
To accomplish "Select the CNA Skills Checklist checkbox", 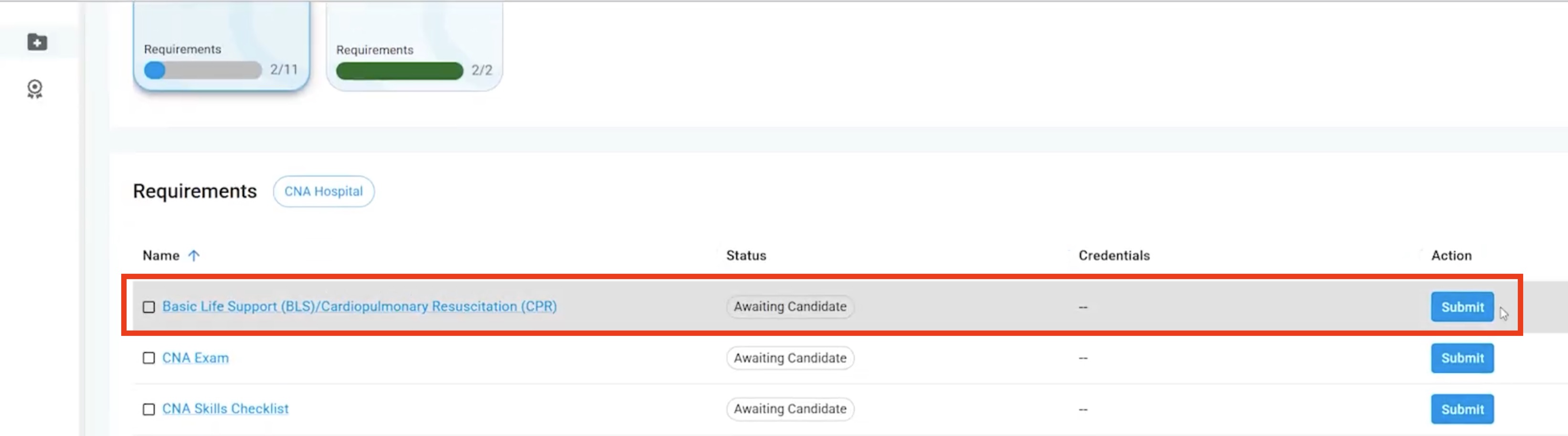I will pyautogui.click(x=148, y=409).
